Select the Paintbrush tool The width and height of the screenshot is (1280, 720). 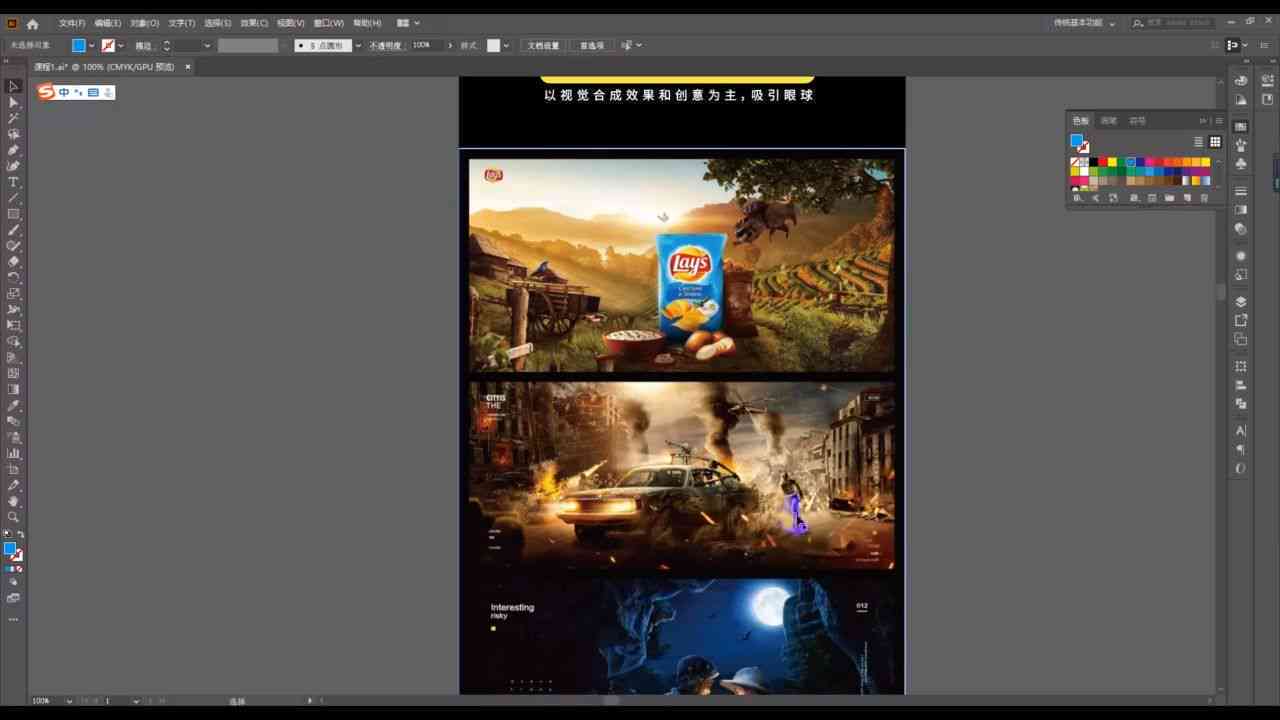14,230
